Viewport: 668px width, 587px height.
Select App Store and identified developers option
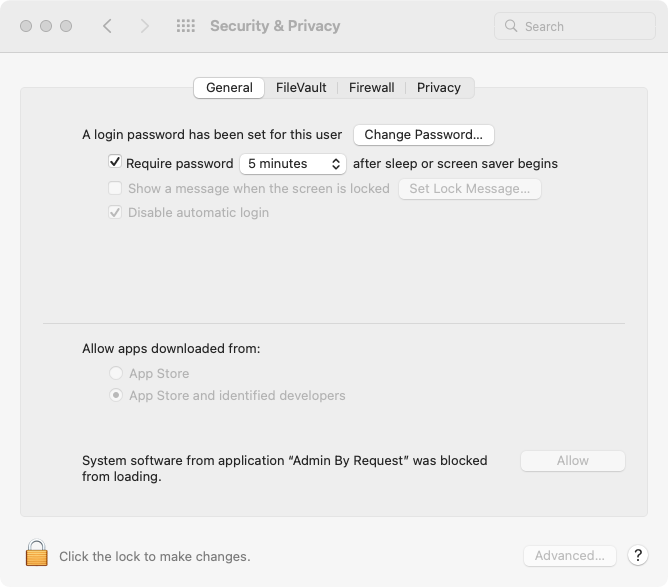[116, 395]
